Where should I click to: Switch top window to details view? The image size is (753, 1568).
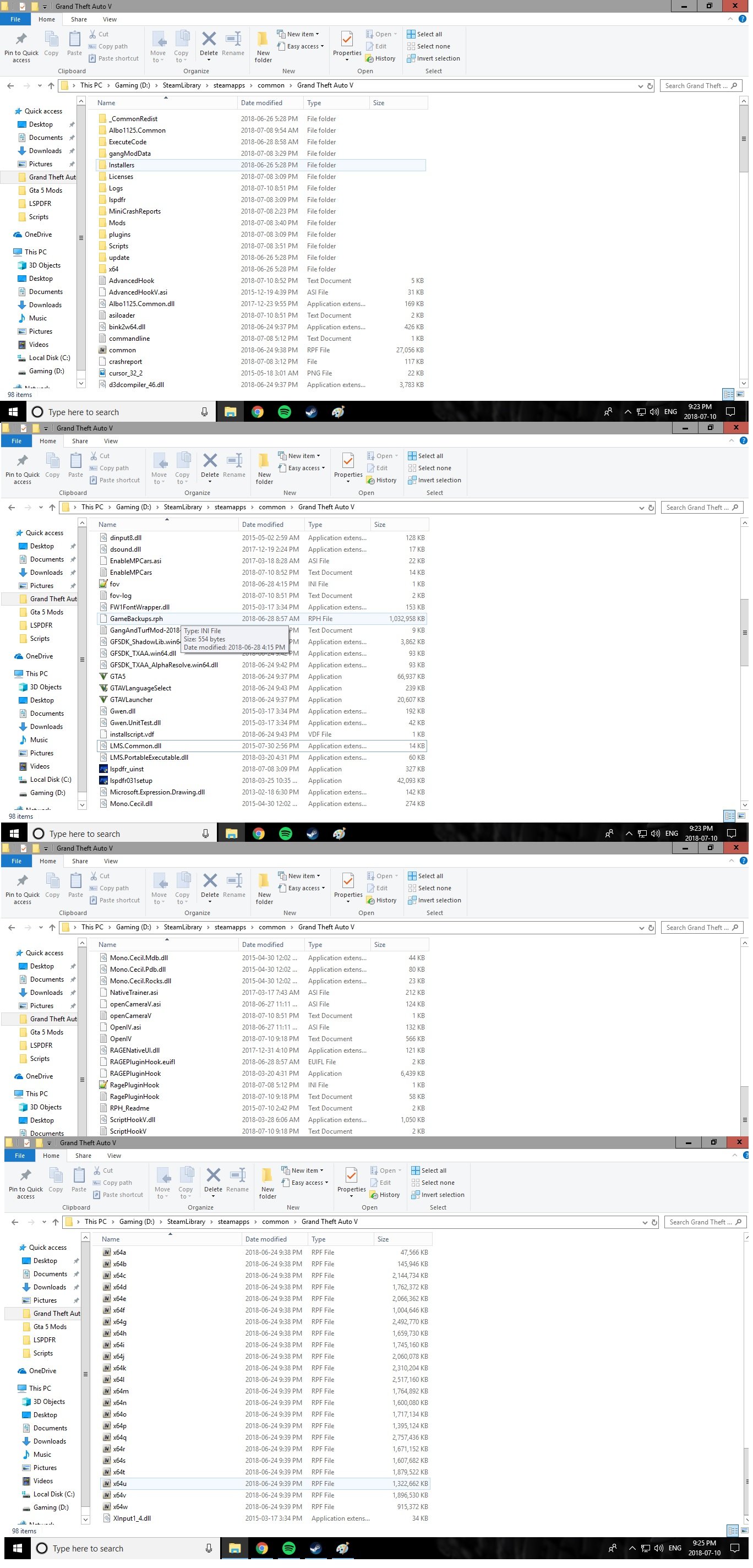729,394
